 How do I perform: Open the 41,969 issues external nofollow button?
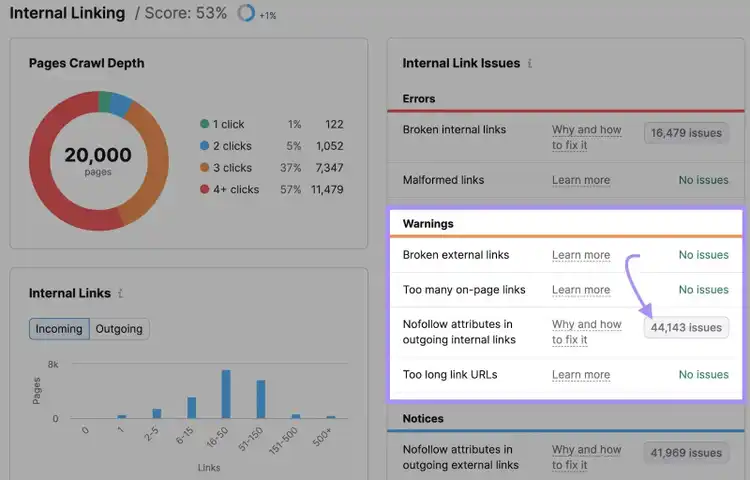click(686, 453)
